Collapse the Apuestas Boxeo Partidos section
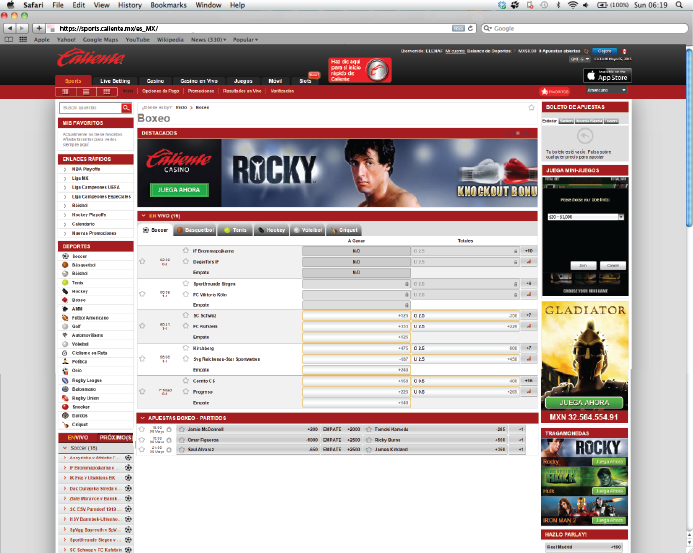693x553 pixels. 143,418
